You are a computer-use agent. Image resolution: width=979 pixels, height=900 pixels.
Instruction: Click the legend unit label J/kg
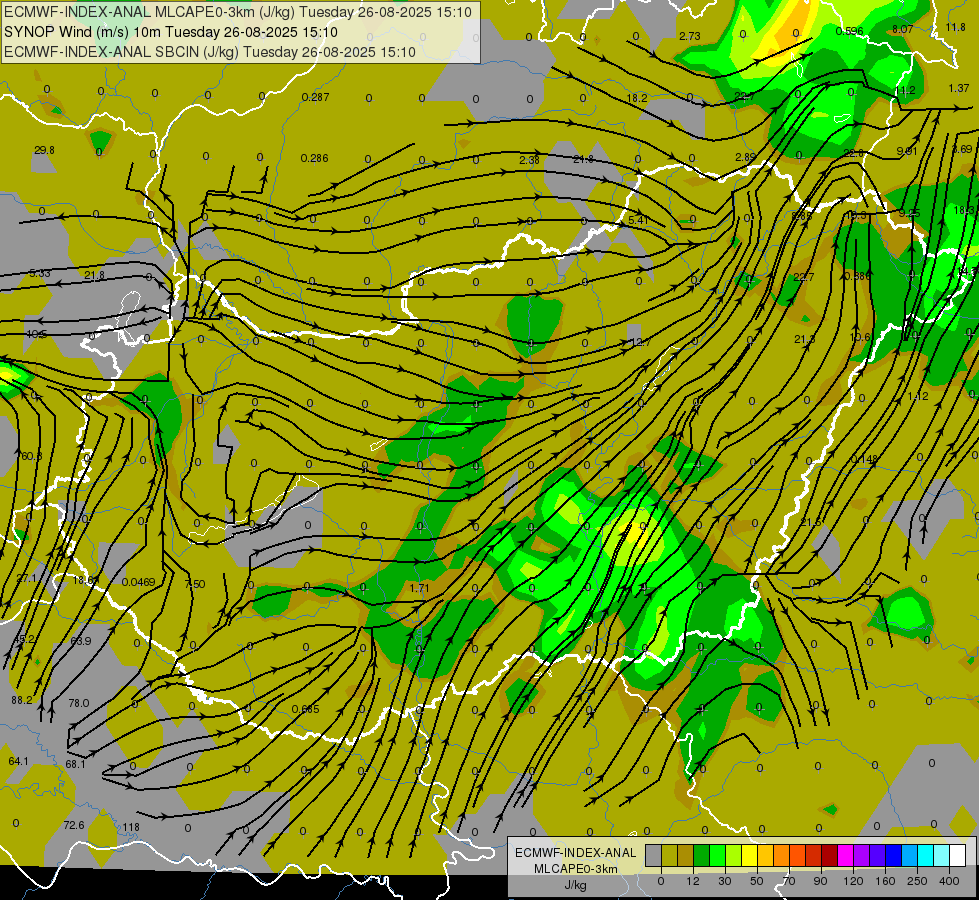(575, 885)
